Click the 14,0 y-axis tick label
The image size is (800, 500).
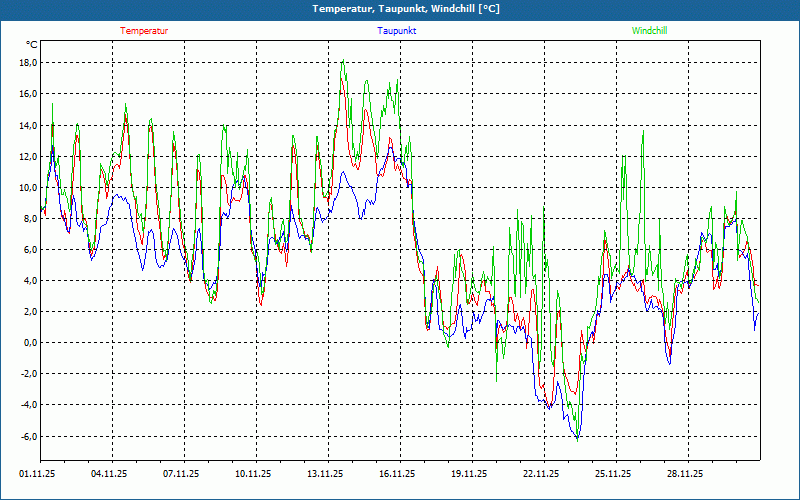(28, 126)
